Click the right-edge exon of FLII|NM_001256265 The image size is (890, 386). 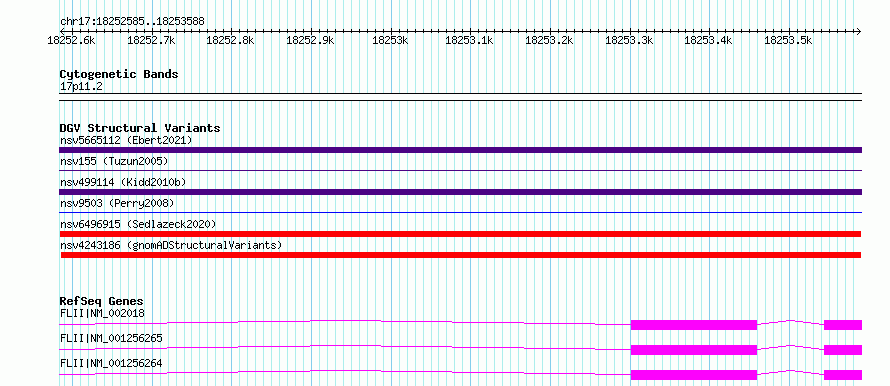pyautogui.click(x=843, y=350)
